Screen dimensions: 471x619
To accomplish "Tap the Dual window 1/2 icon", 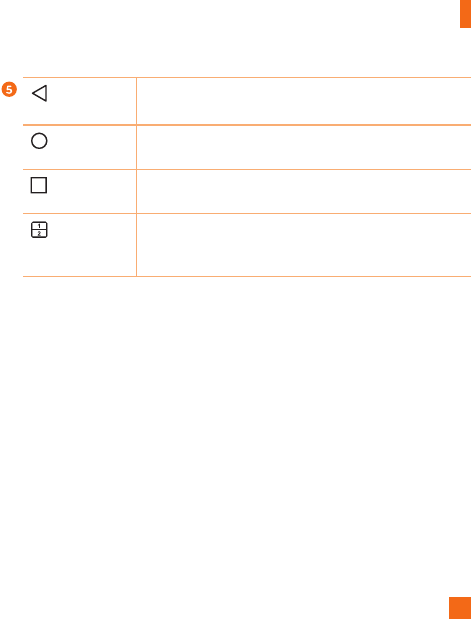I will point(39,230).
